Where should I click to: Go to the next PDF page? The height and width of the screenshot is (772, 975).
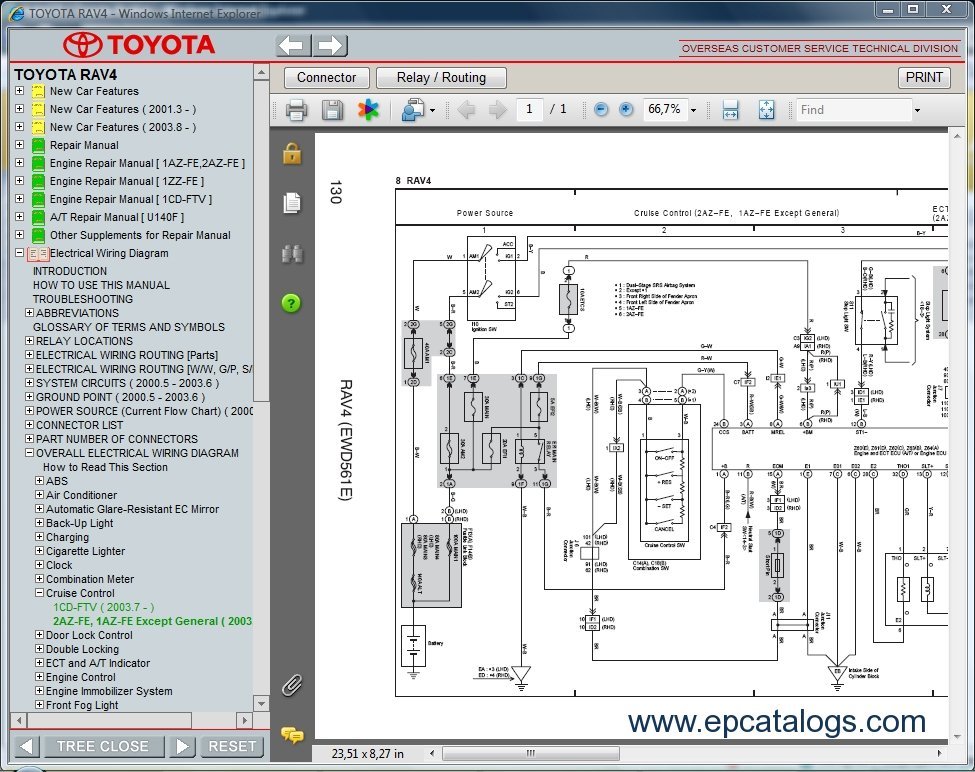(497, 110)
